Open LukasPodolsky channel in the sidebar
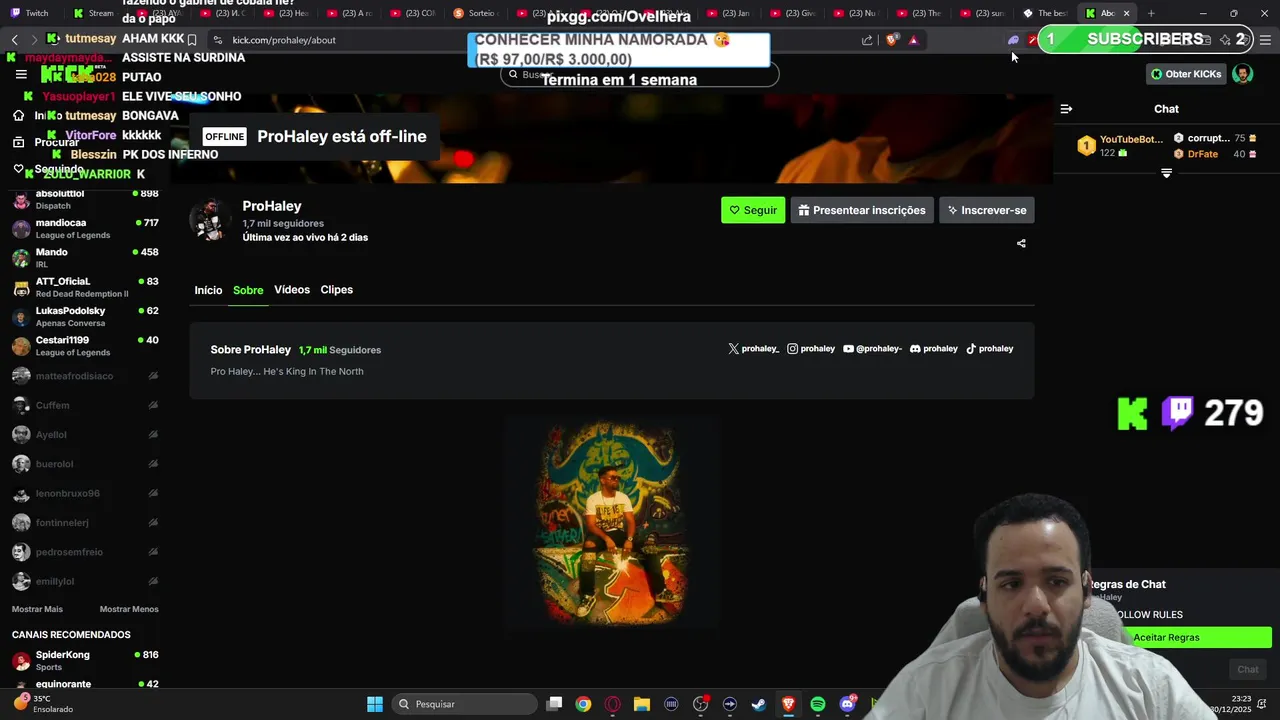1280x720 pixels. click(85, 316)
